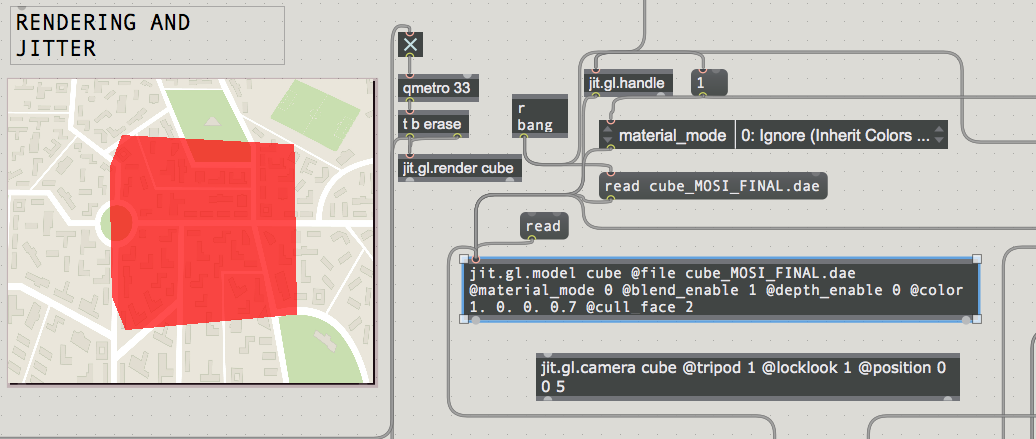Click the message box containing 1

point(709,83)
